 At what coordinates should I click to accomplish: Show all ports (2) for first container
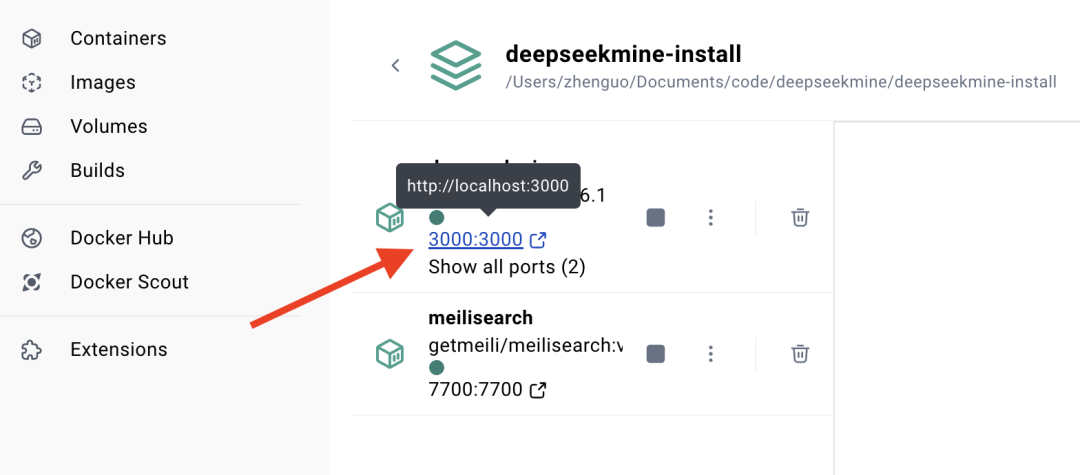[506, 266]
